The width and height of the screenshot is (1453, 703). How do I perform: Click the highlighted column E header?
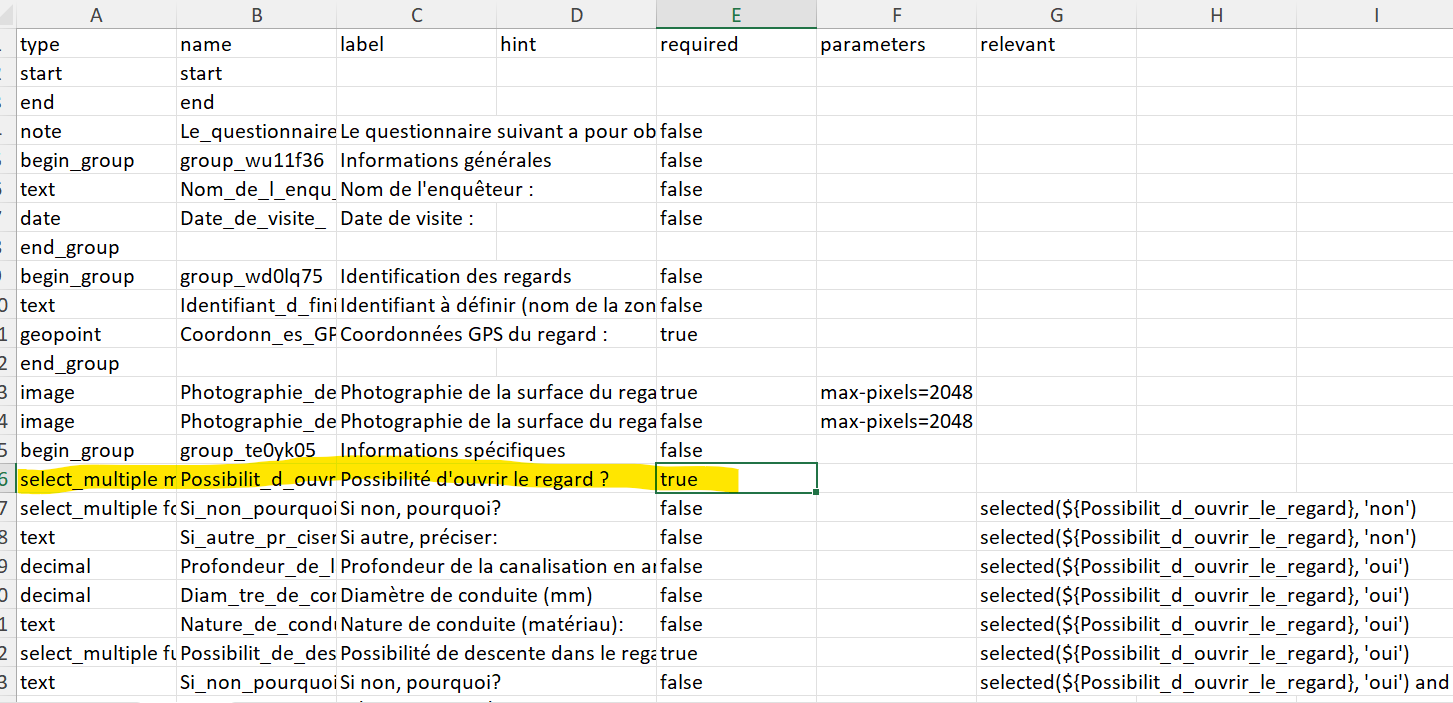736,14
